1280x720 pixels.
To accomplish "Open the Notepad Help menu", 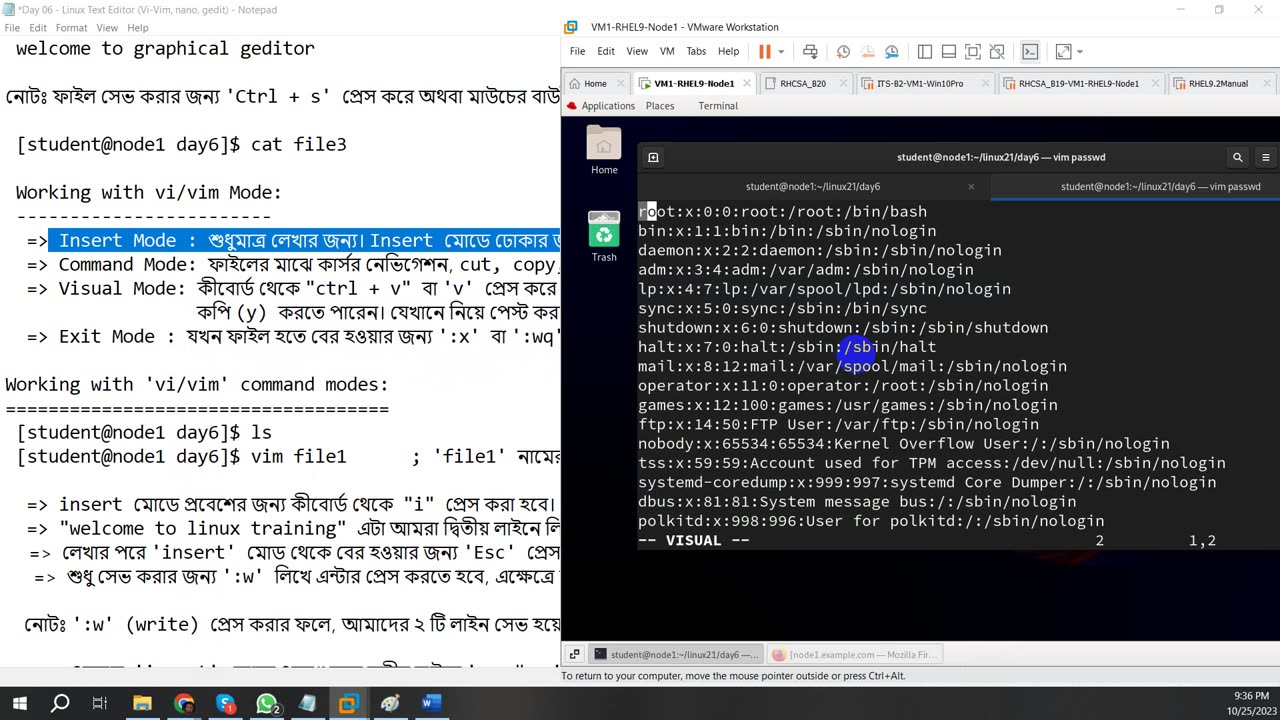I will click(x=138, y=28).
